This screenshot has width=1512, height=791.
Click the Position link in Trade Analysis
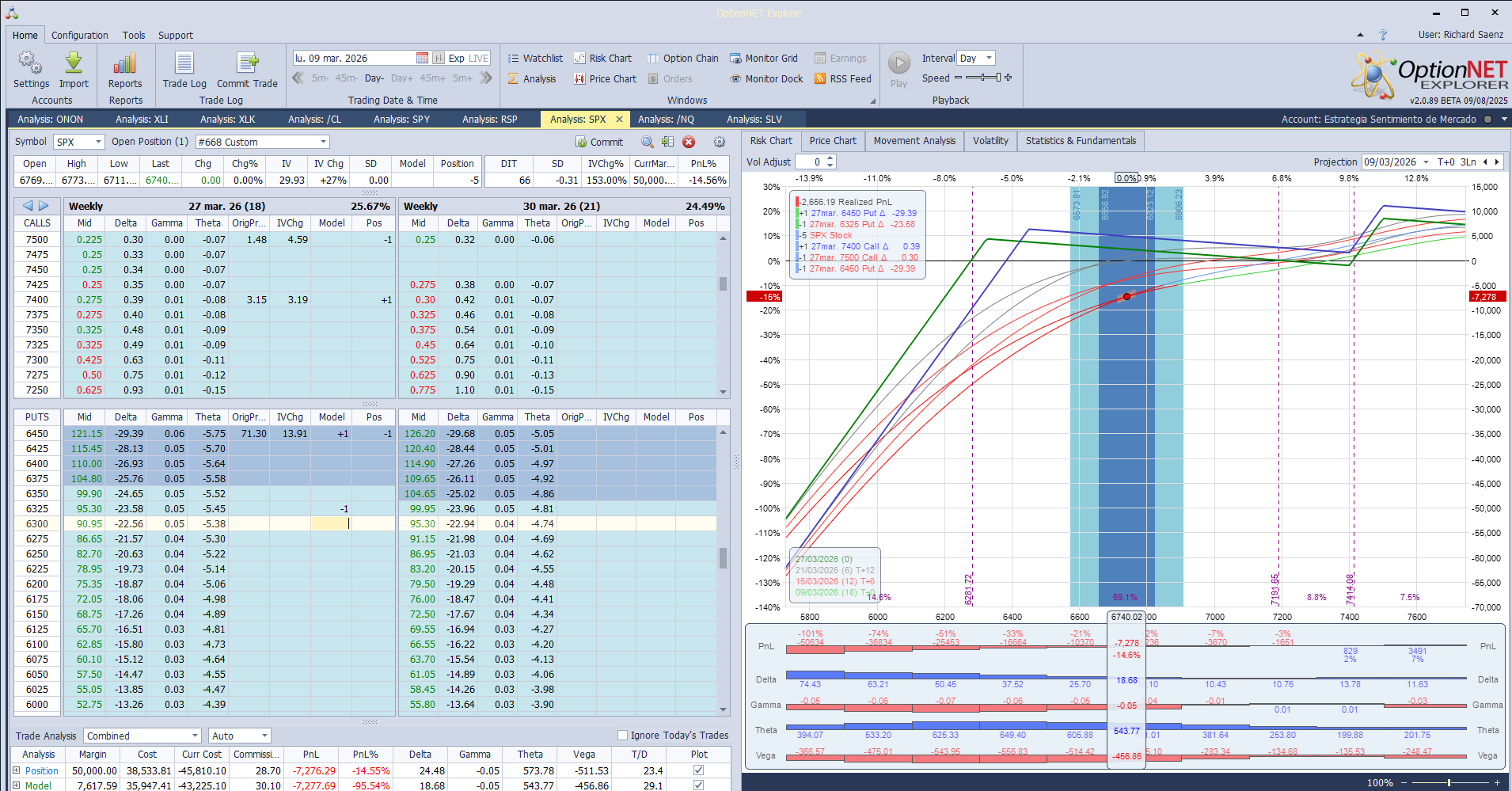(x=42, y=770)
